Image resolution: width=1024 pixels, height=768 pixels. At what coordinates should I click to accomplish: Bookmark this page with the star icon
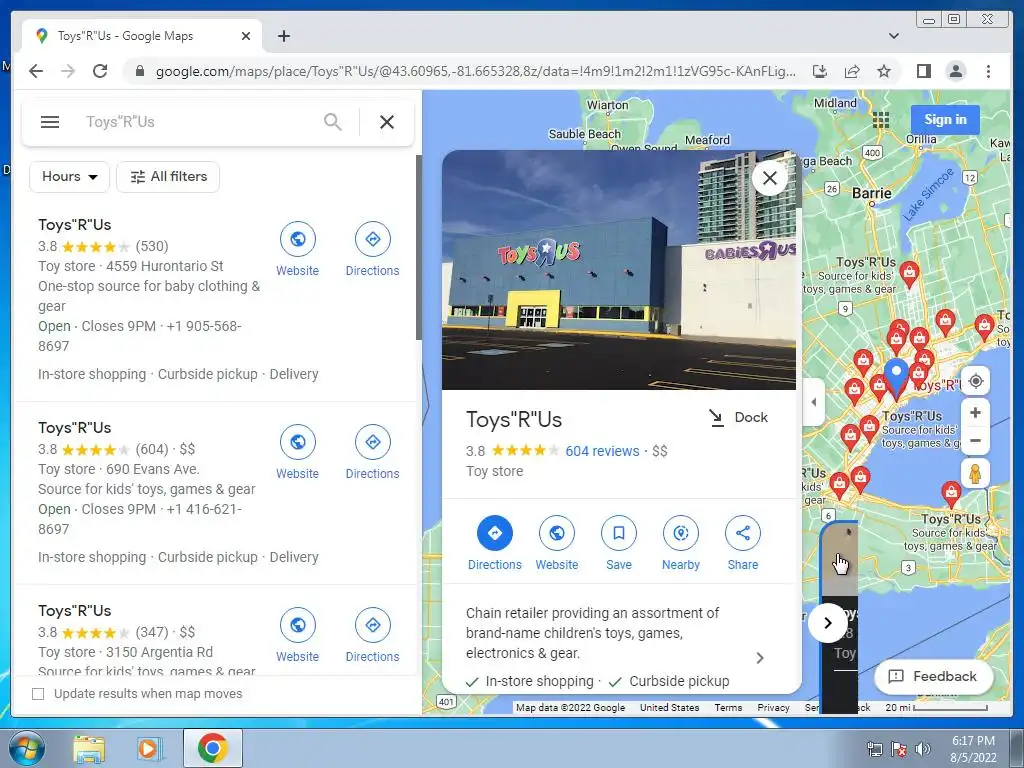[x=884, y=71]
